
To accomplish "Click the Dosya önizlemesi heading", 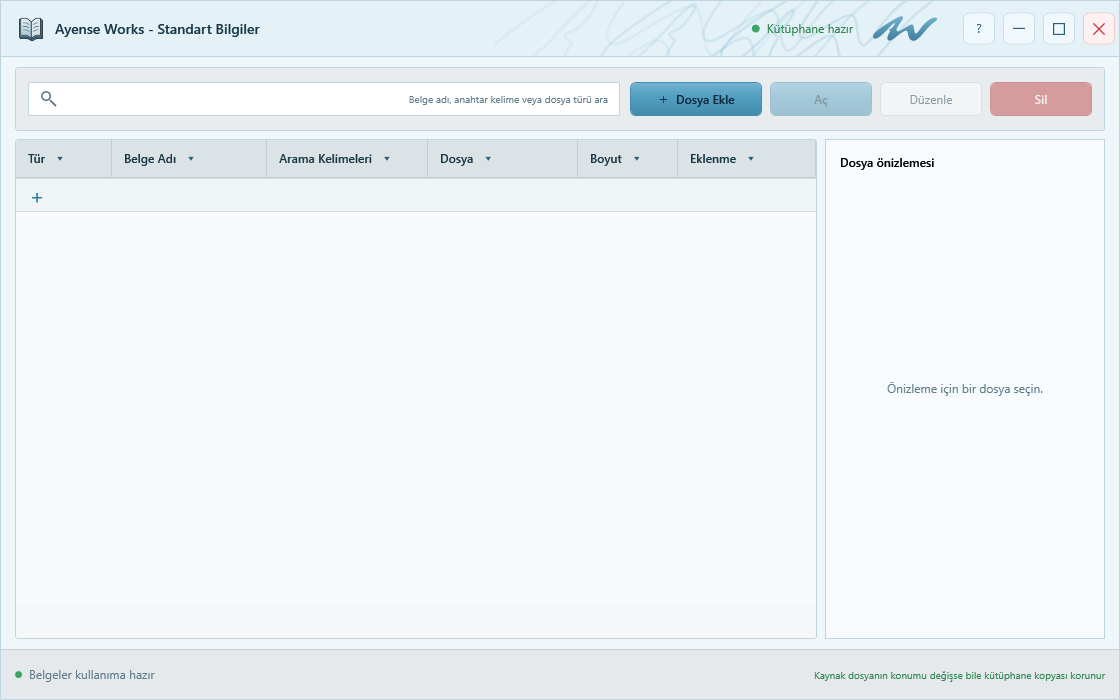I will pos(887,163).
